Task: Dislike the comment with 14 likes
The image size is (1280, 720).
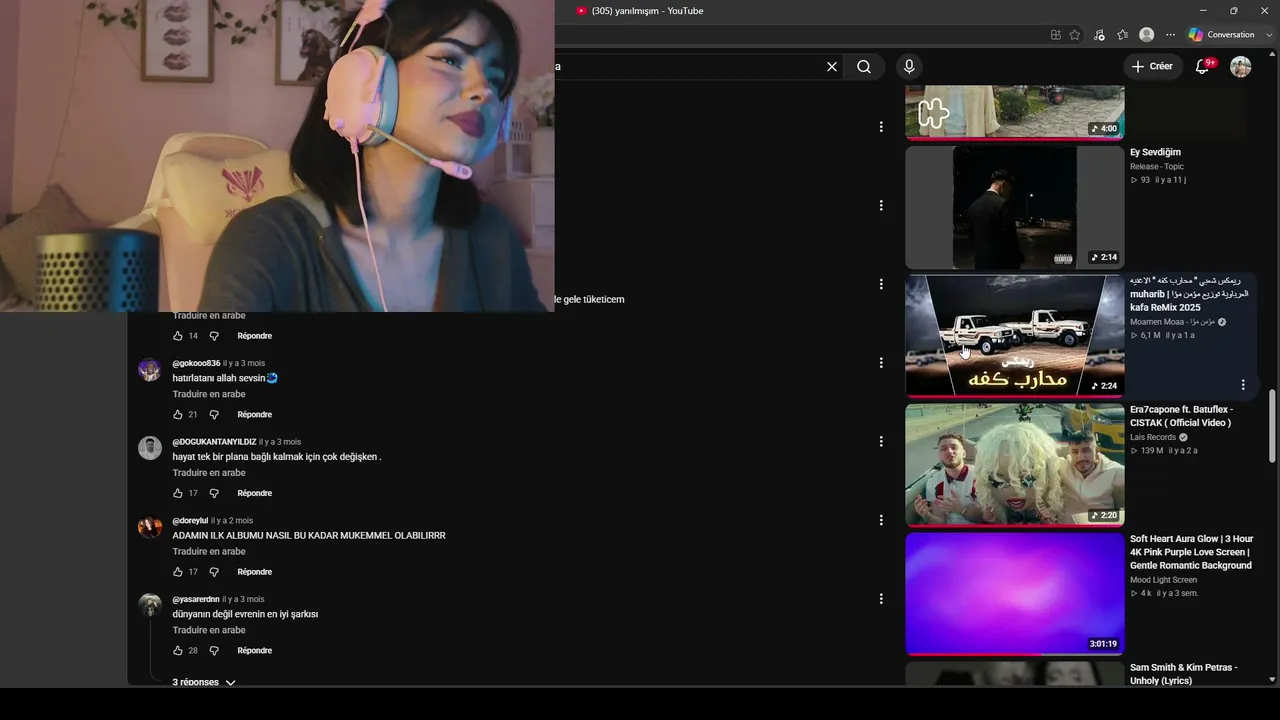Action: [x=214, y=336]
